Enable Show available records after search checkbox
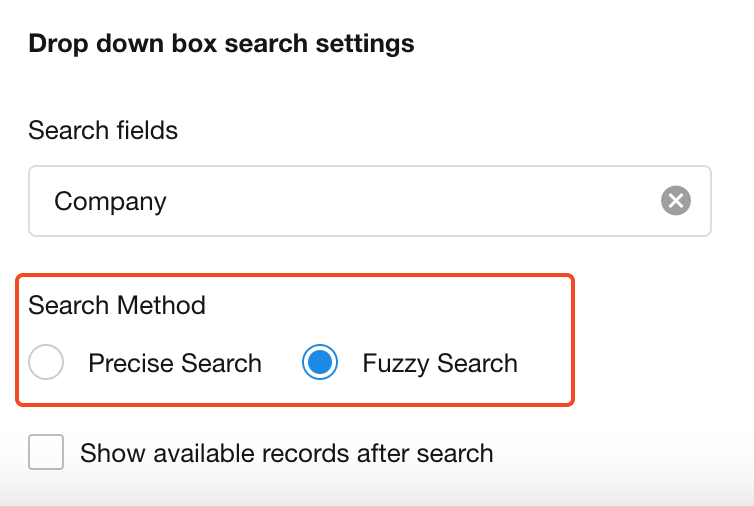The height and width of the screenshot is (506, 754). 46,452
